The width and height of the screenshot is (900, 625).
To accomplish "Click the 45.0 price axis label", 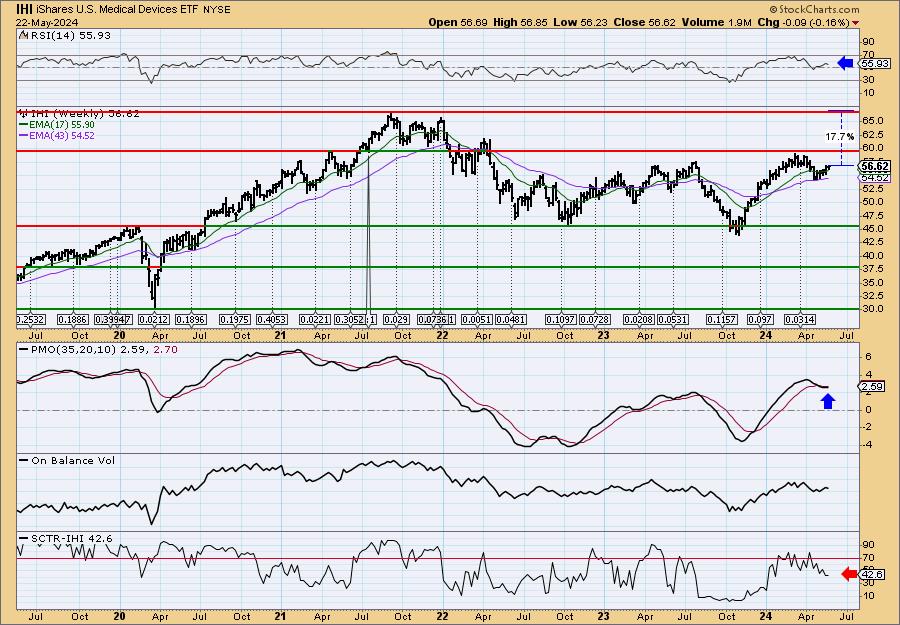I will [x=872, y=228].
